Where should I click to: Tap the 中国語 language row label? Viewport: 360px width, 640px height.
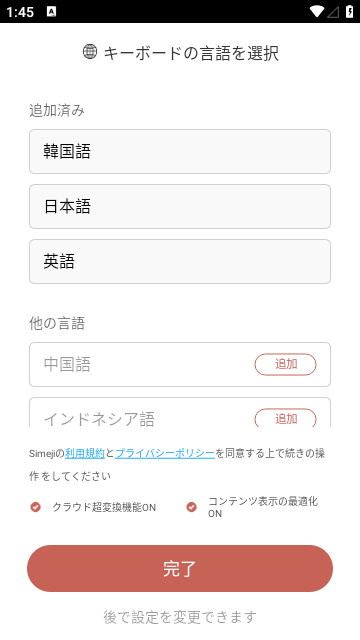(67, 364)
